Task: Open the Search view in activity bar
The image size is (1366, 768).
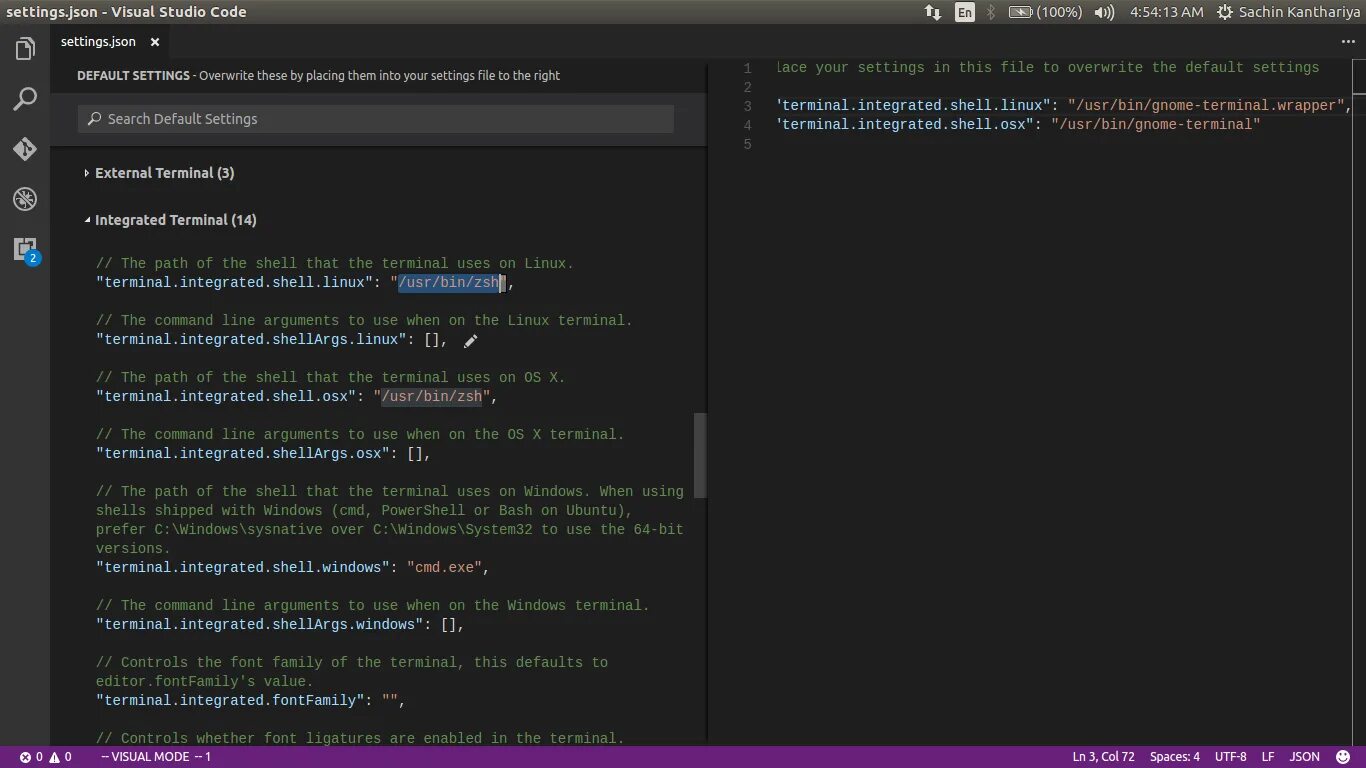Action: tap(25, 99)
